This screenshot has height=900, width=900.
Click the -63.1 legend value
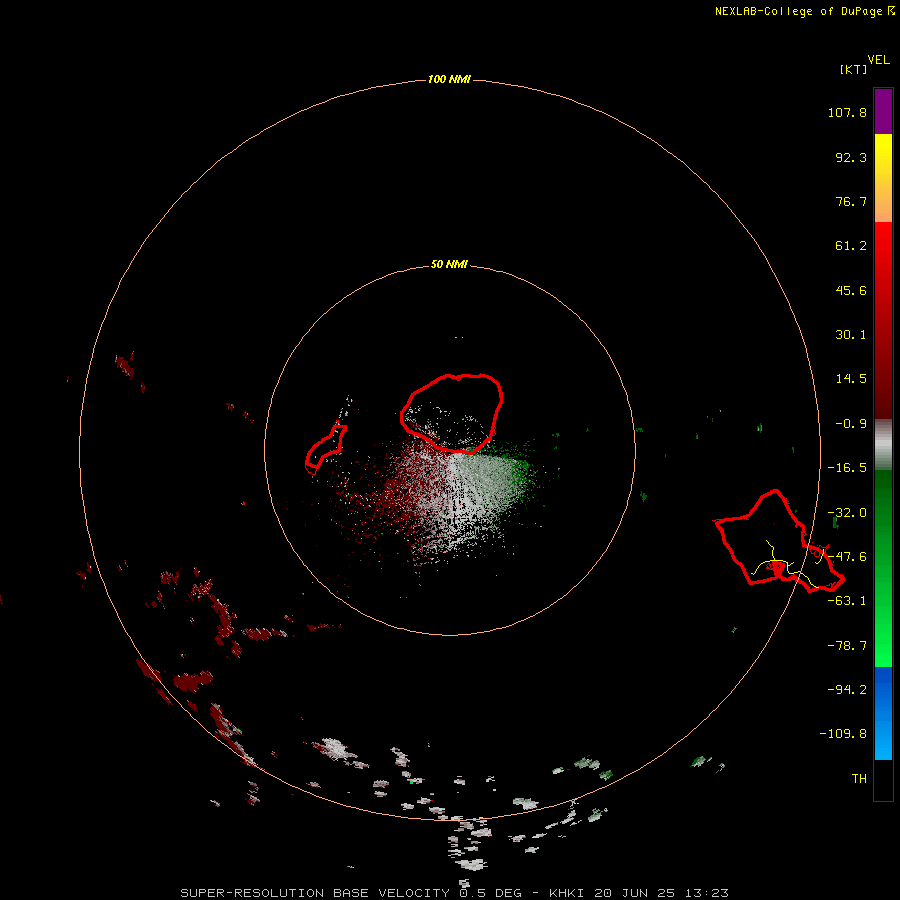click(847, 601)
